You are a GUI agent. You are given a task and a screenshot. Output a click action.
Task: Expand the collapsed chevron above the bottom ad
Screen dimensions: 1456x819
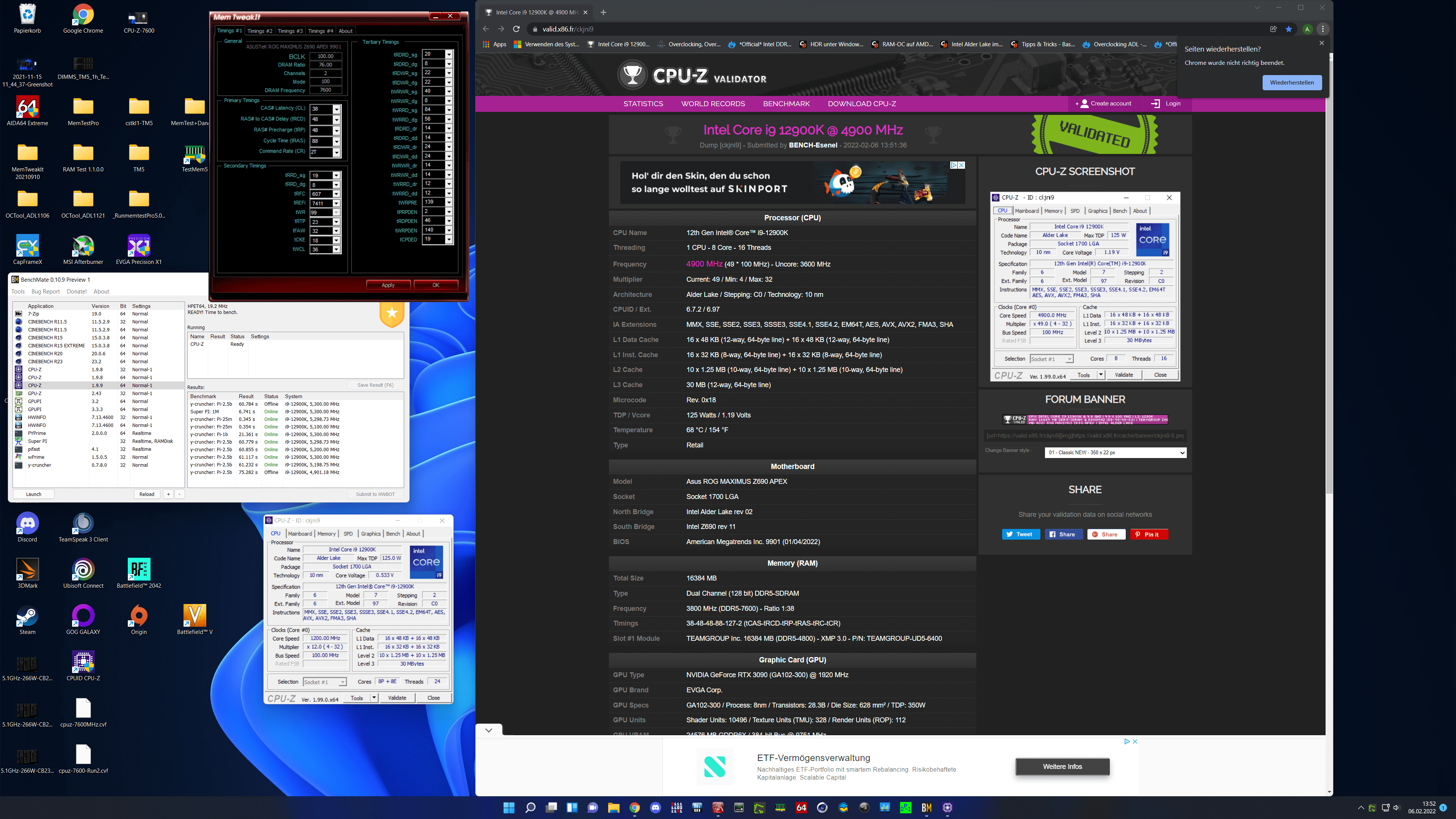click(x=488, y=730)
